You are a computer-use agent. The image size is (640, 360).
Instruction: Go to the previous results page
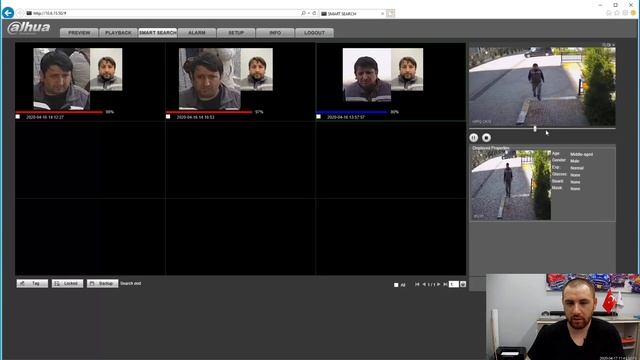click(424, 284)
